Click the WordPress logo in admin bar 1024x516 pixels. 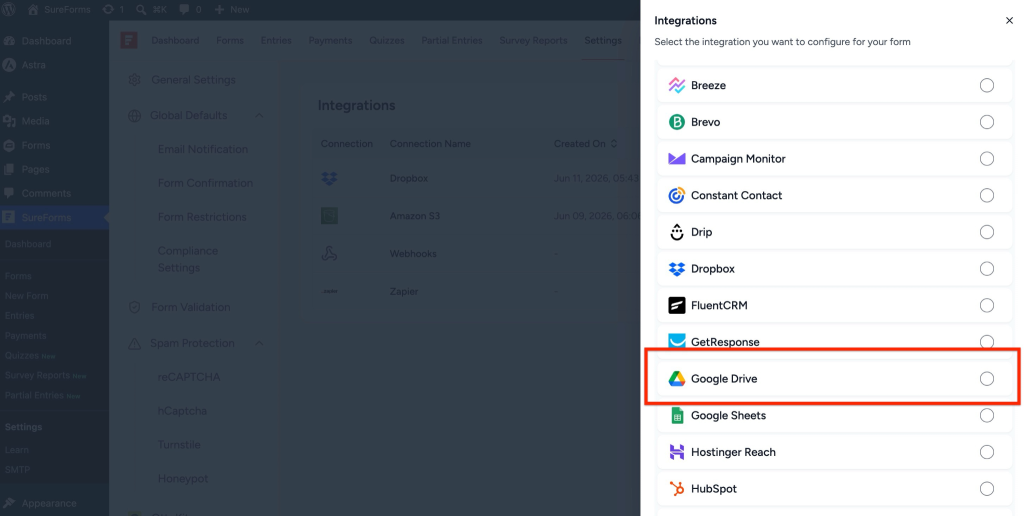coord(9,9)
